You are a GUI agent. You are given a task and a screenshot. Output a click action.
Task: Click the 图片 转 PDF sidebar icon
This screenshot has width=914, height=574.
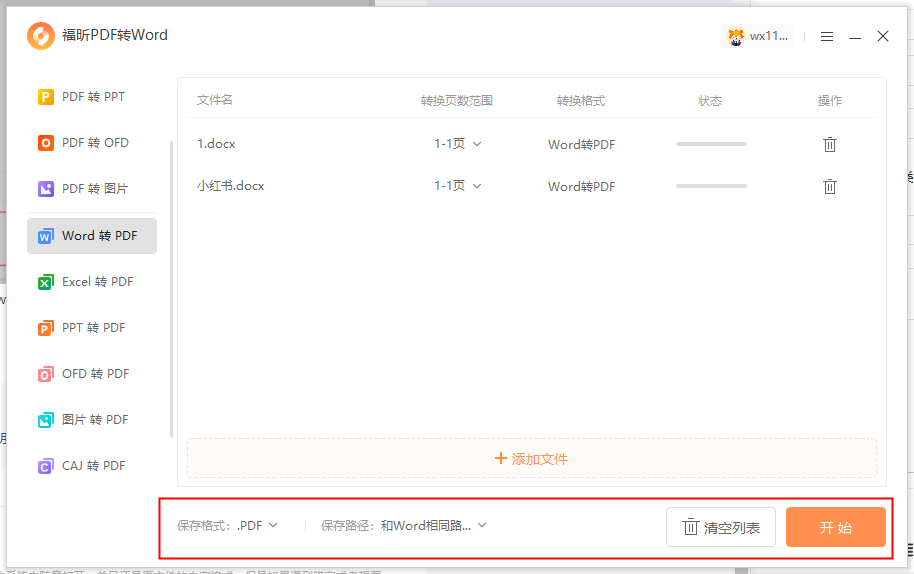click(46, 420)
